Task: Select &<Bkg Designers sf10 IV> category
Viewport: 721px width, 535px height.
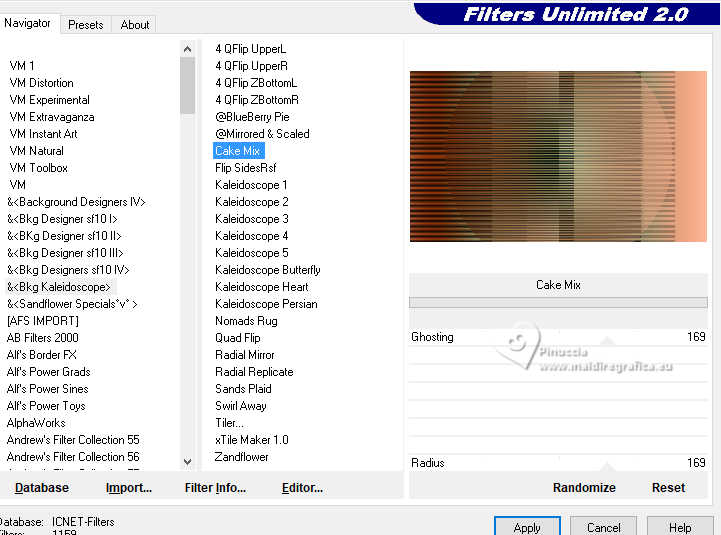Action: [68, 270]
